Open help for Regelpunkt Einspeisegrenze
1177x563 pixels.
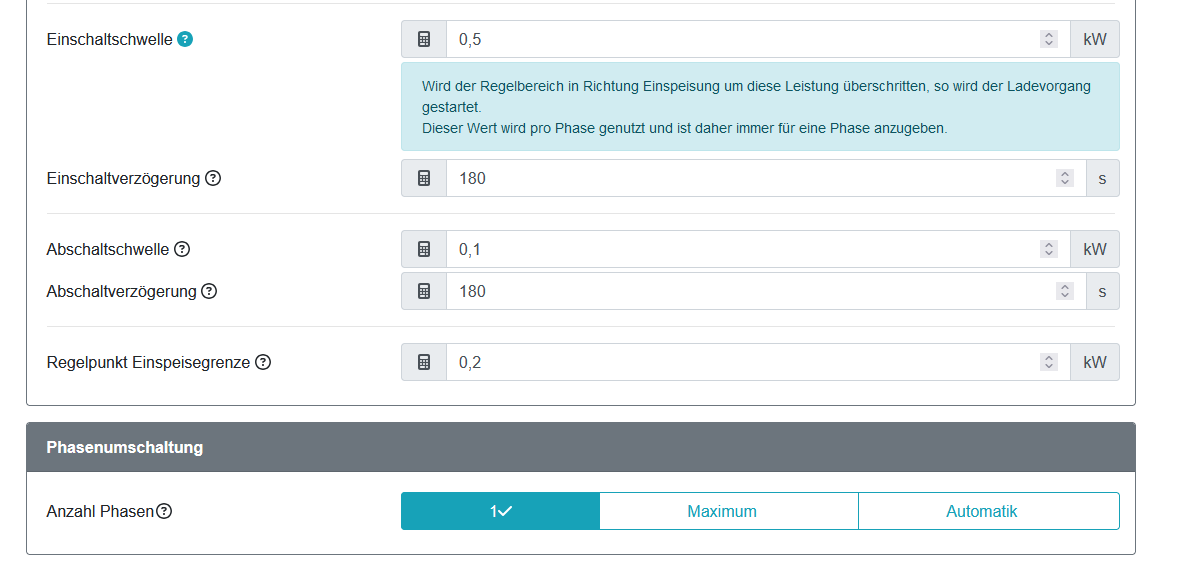point(263,363)
